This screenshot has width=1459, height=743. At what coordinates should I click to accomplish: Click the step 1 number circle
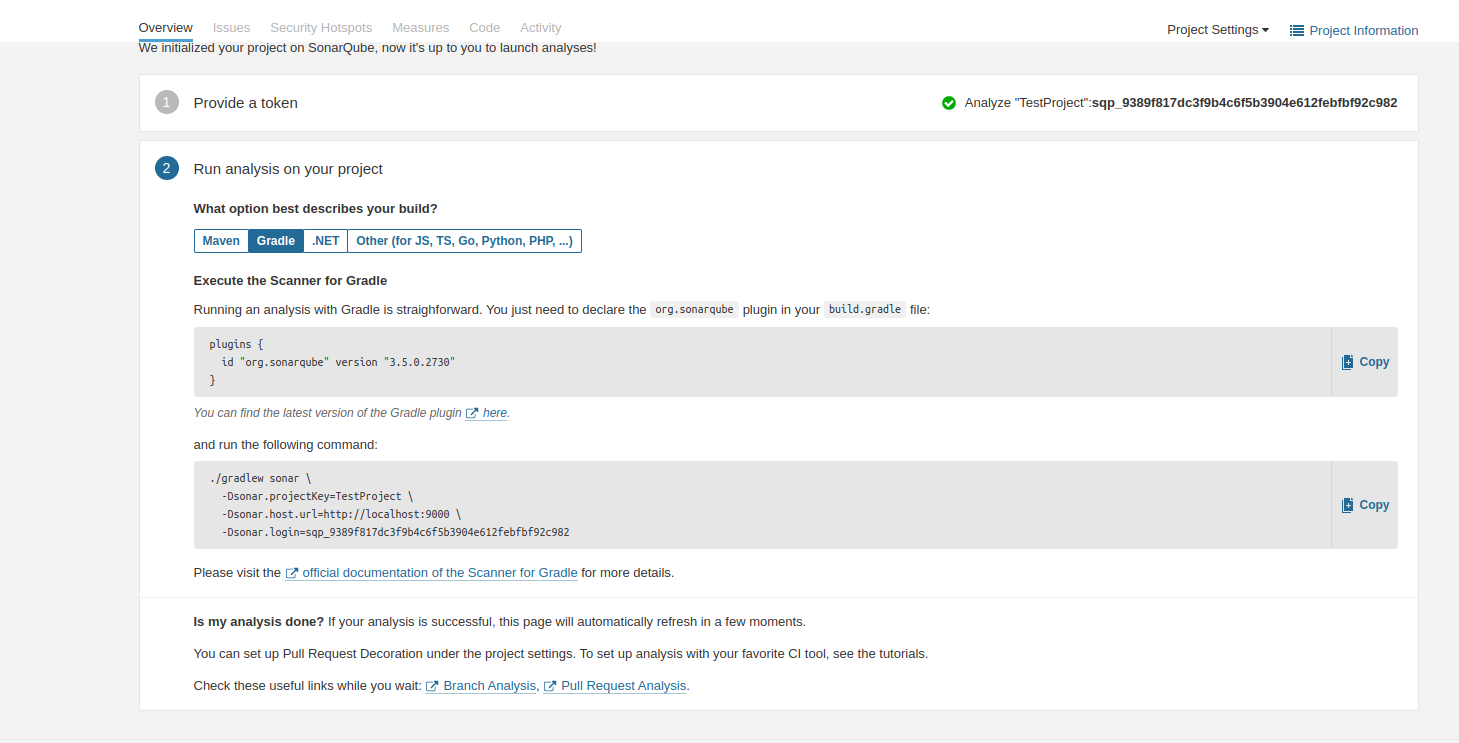coord(167,102)
